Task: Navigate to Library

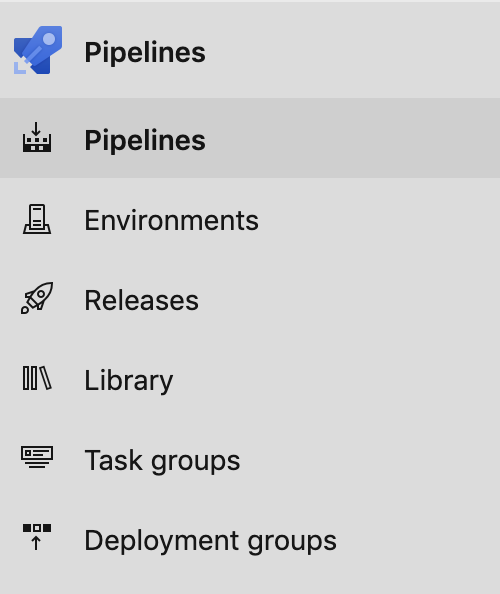Action: point(250,380)
